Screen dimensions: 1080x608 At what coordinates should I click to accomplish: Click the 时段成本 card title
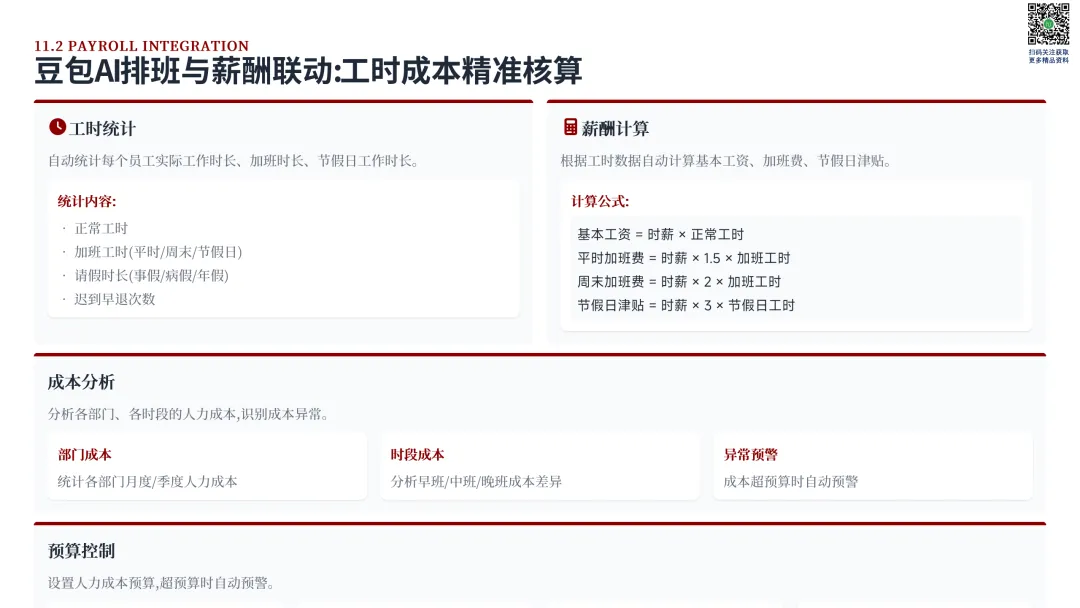pos(417,455)
